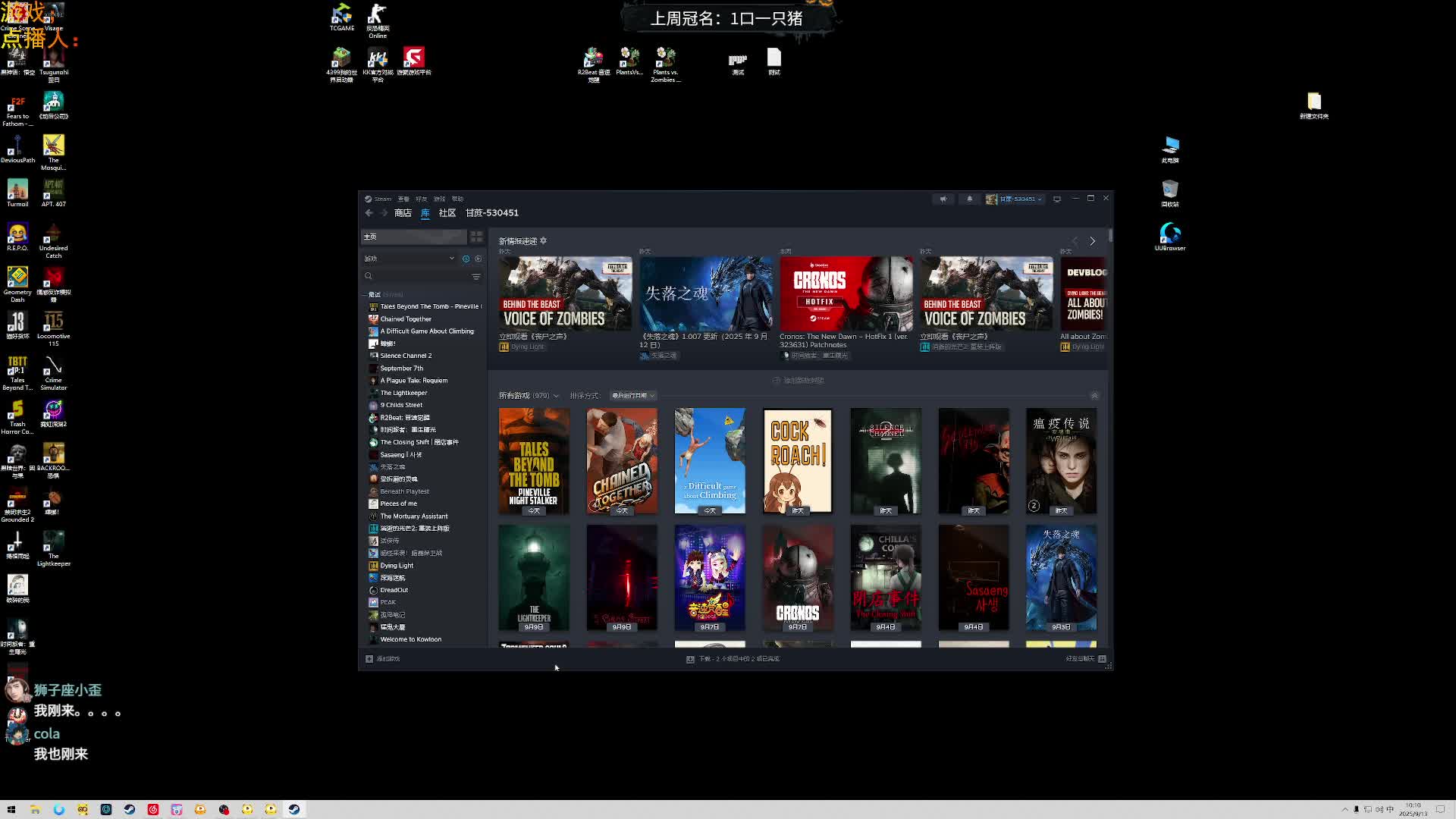This screenshot has height=819, width=1456.
Task: Click the Home (主页) button in sidebar
Action: [x=413, y=237]
